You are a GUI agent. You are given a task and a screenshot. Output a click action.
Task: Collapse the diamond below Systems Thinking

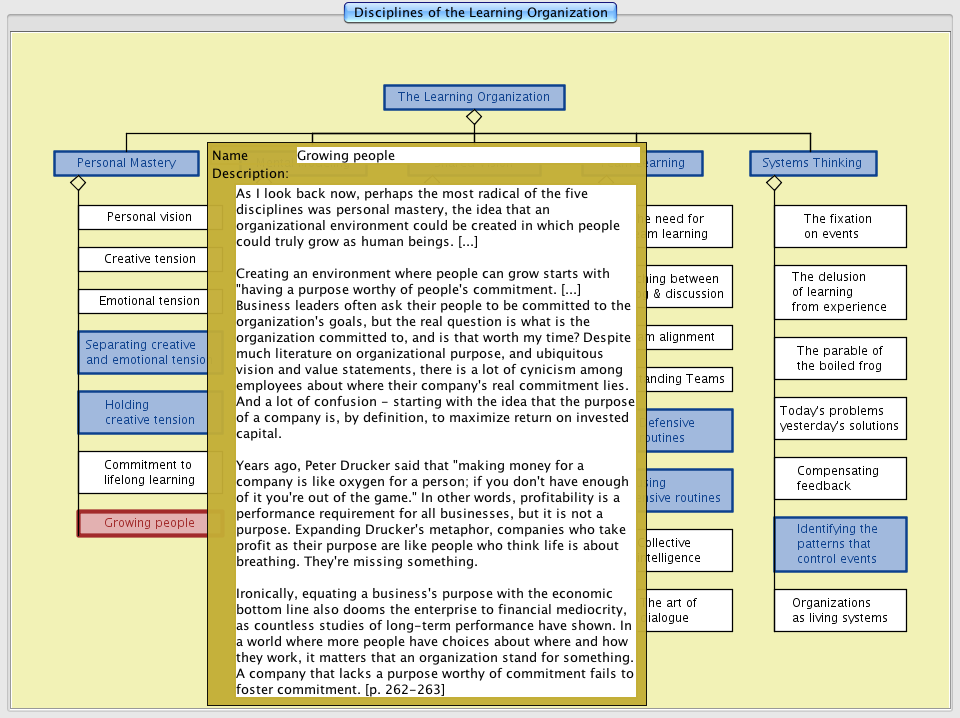(773, 183)
